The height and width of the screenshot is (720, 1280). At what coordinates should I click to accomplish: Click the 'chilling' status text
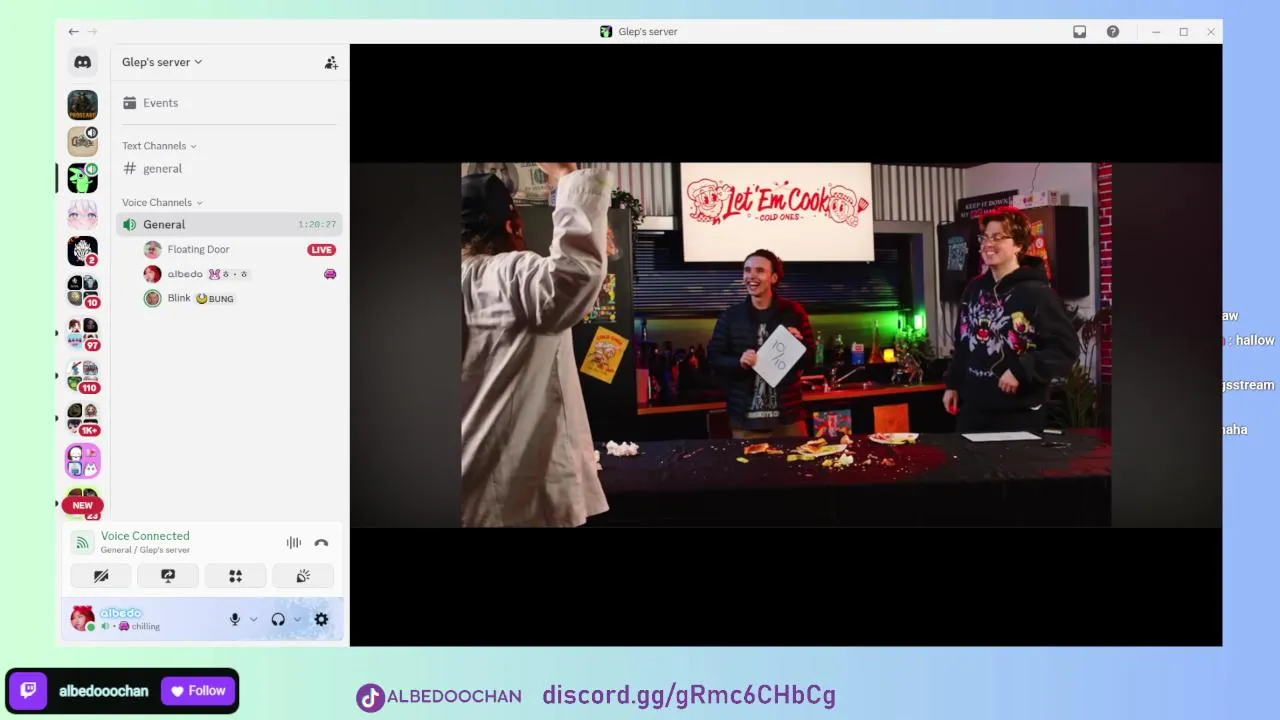point(145,627)
